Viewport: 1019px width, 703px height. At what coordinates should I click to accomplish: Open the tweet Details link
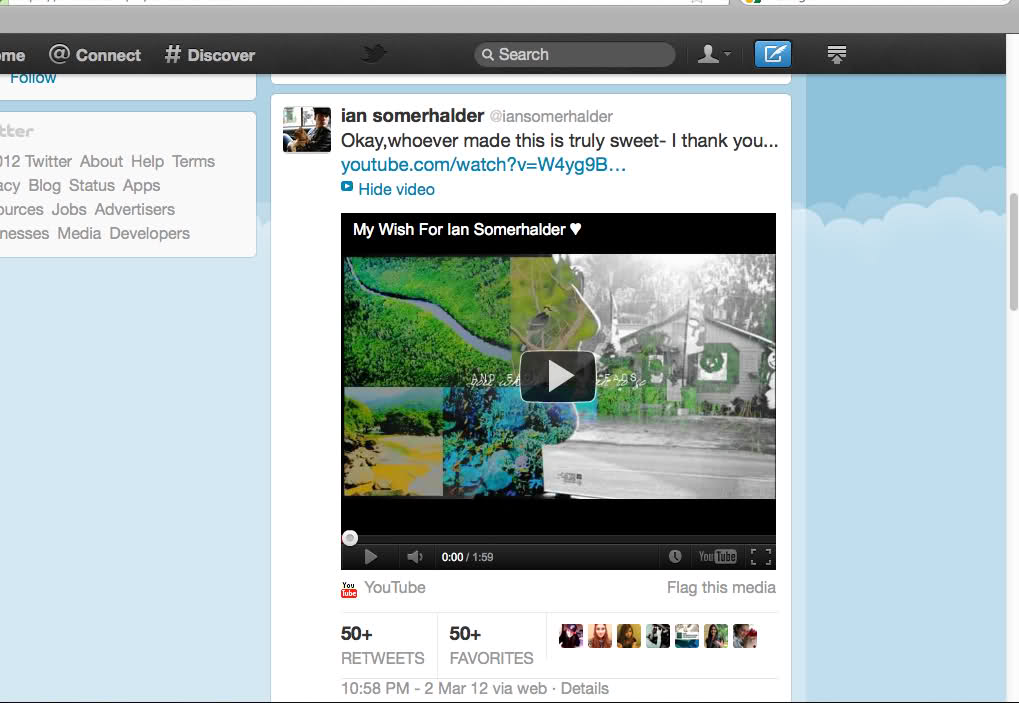585,689
